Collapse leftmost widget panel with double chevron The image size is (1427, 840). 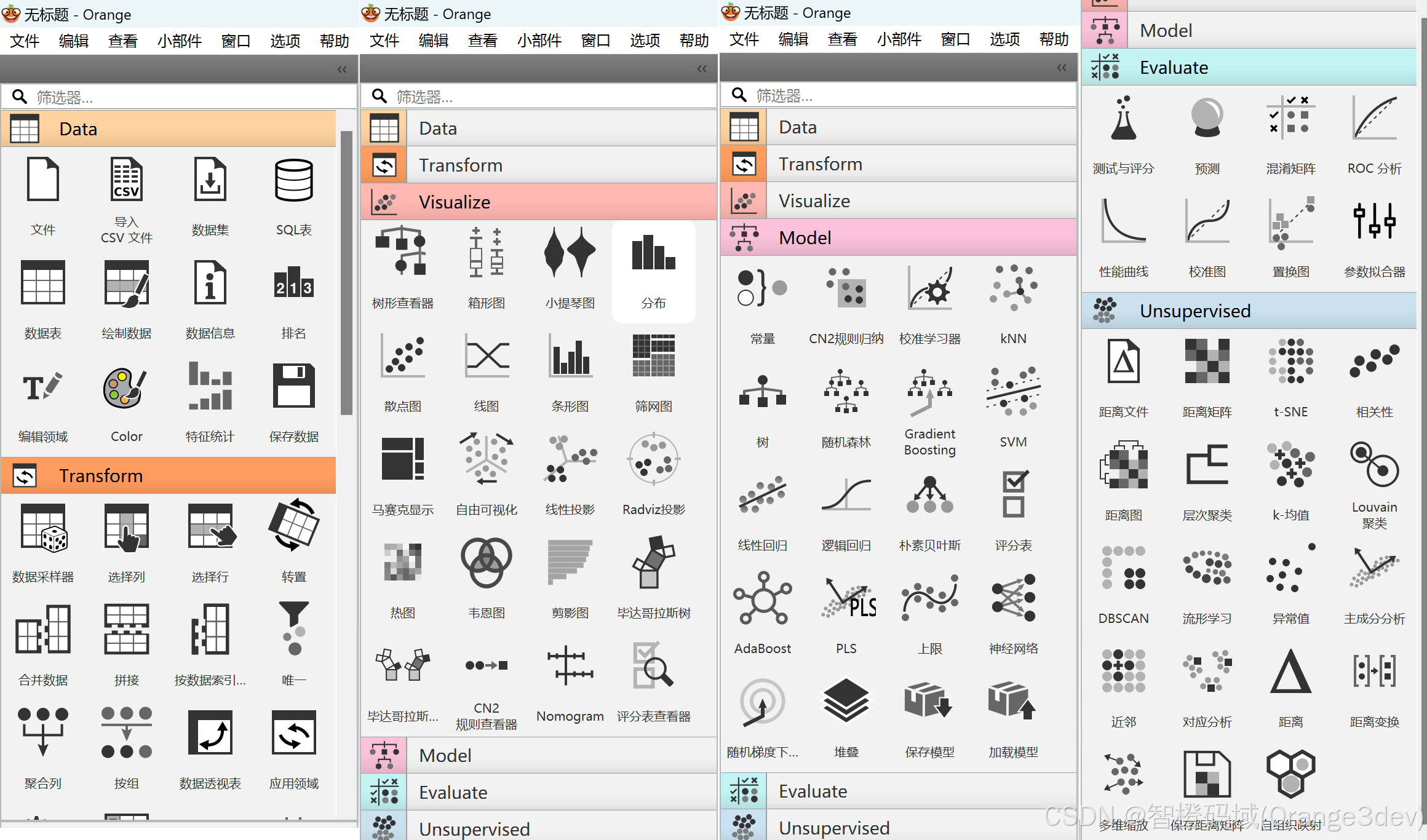[342, 69]
